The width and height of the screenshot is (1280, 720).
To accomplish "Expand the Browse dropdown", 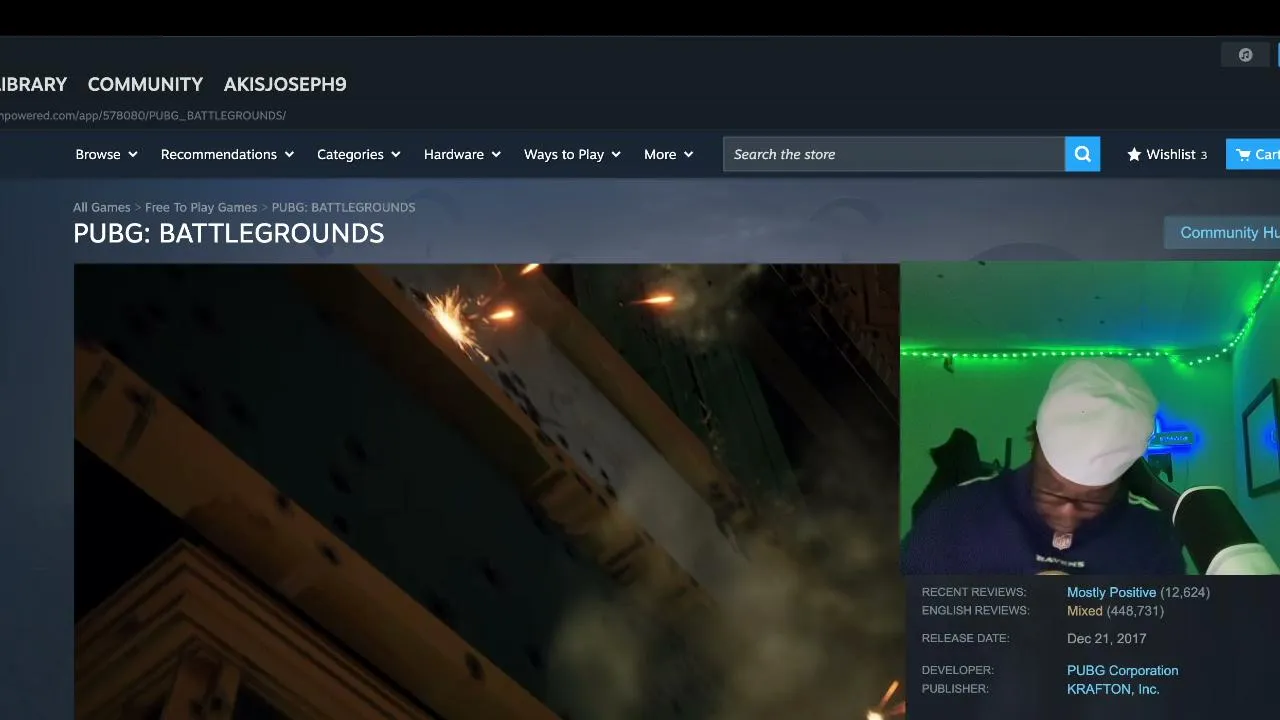I will click(106, 154).
